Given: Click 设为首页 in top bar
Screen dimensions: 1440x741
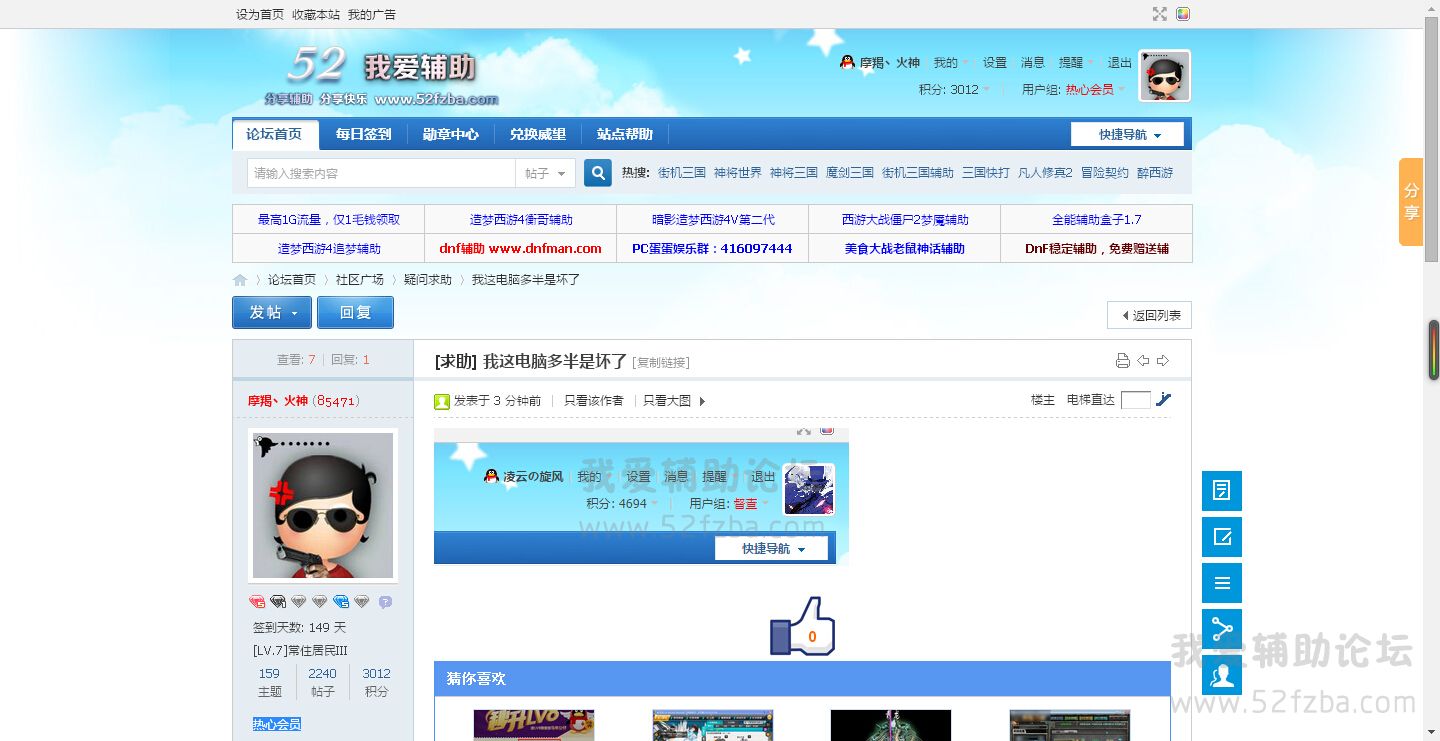Looking at the screenshot, I should click(x=260, y=15).
